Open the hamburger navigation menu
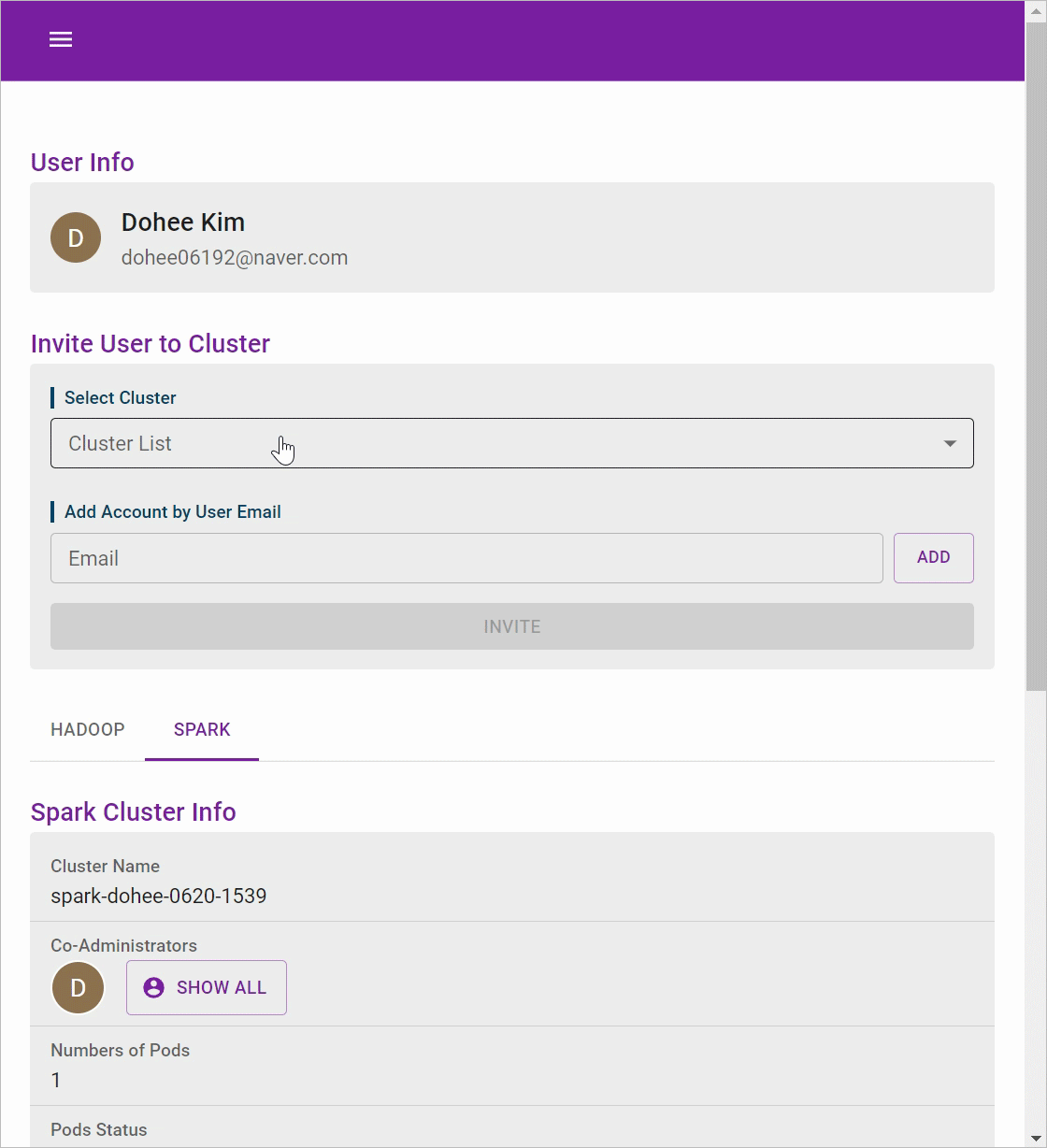 tap(61, 39)
